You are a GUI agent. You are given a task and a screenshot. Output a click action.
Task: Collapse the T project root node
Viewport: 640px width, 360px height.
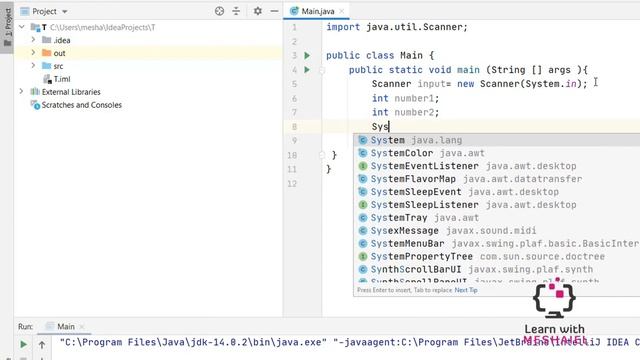click(x=22, y=27)
